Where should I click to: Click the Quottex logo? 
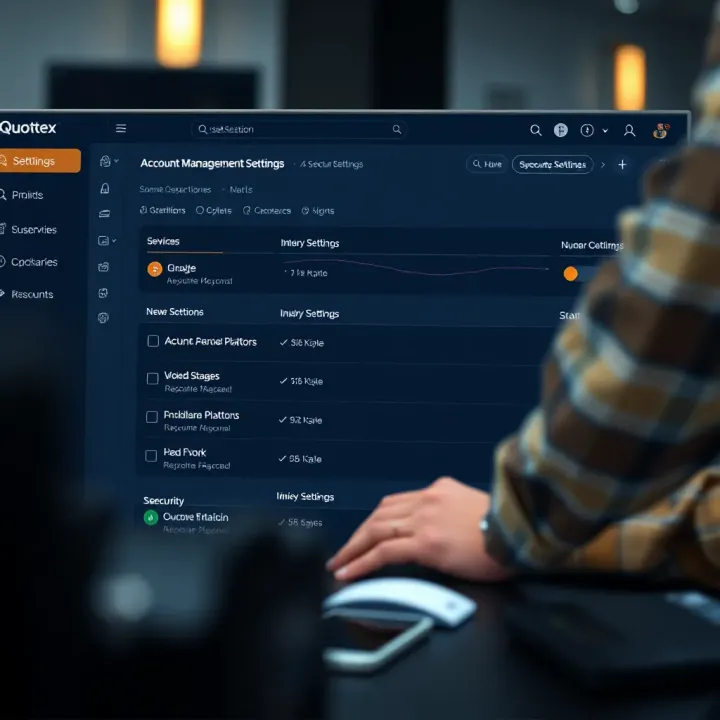click(x=28, y=128)
